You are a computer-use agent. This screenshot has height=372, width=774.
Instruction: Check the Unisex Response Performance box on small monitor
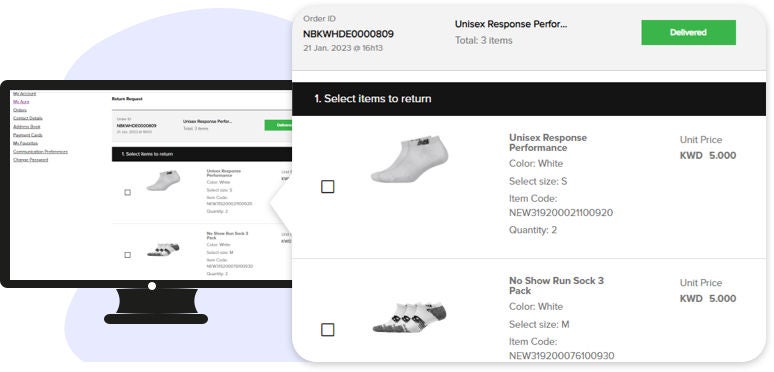[127, 192]
